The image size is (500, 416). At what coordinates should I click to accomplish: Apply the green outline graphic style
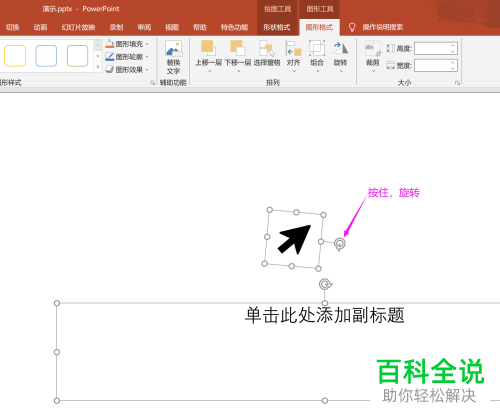coord(77,56)
